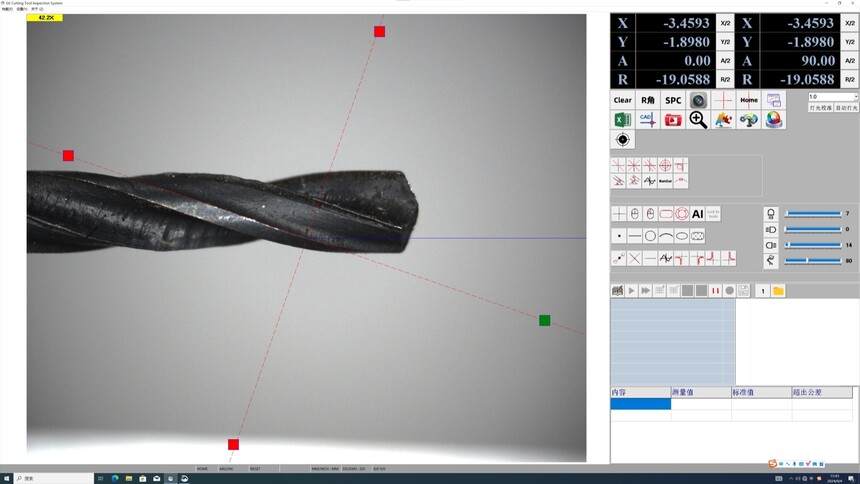860x484 pixels.
Task: Clear measurements with the Clear button
Action: (x=623, y=100)
